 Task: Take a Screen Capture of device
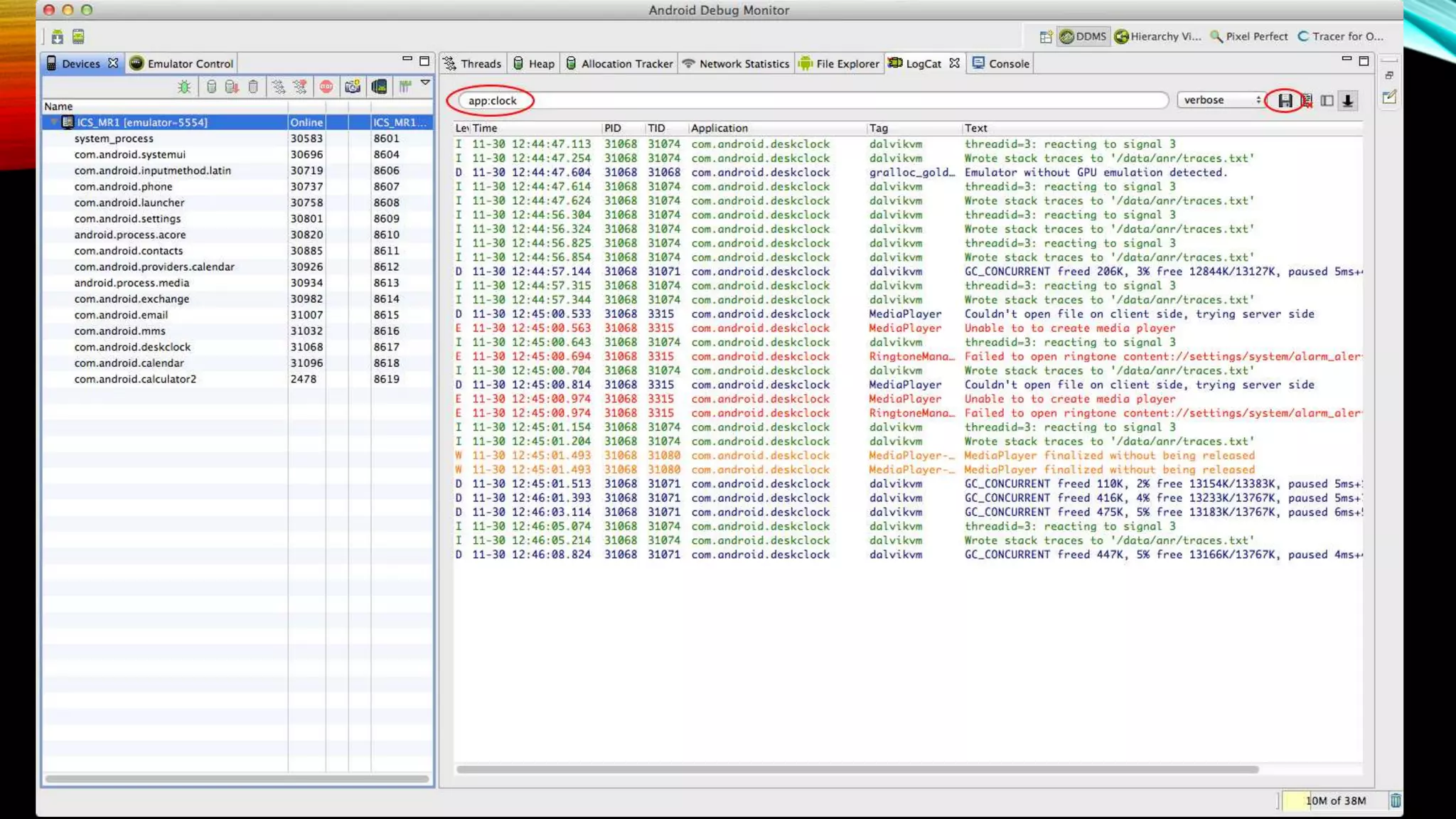[x=352, y=87]
